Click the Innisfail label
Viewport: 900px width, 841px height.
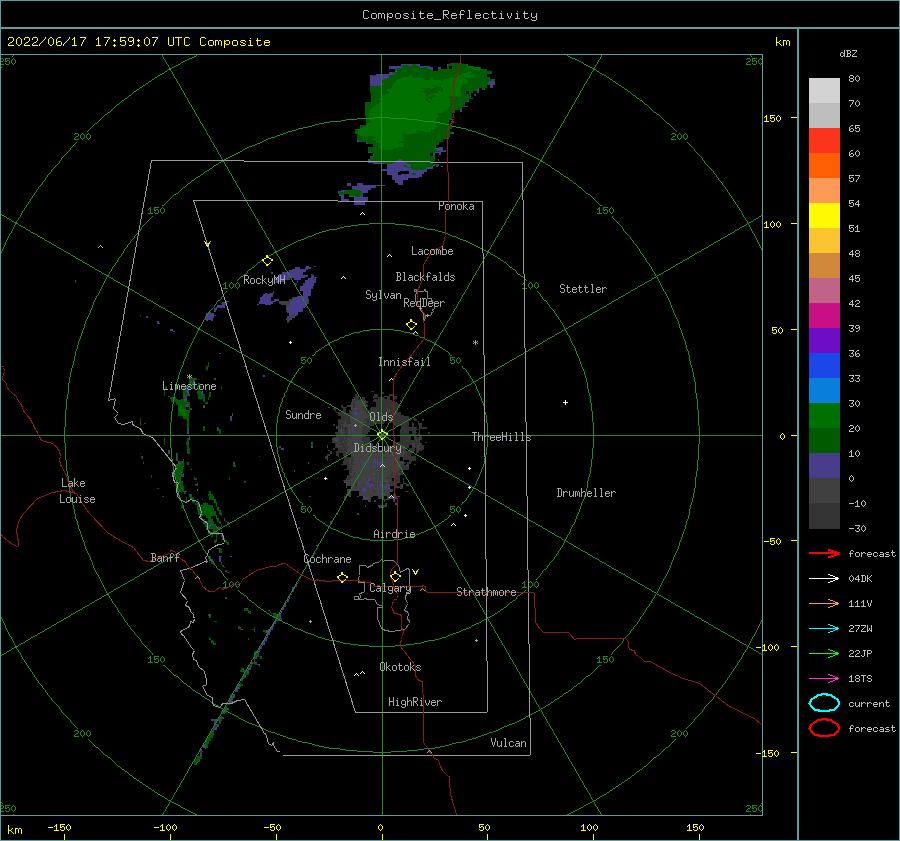[x=404, y=362]
